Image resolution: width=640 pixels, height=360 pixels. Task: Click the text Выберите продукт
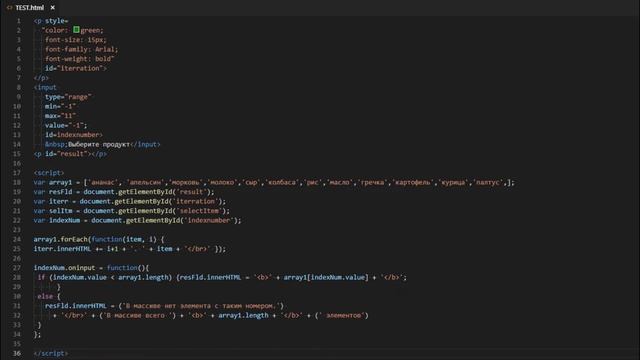click(x=99, y=144)
